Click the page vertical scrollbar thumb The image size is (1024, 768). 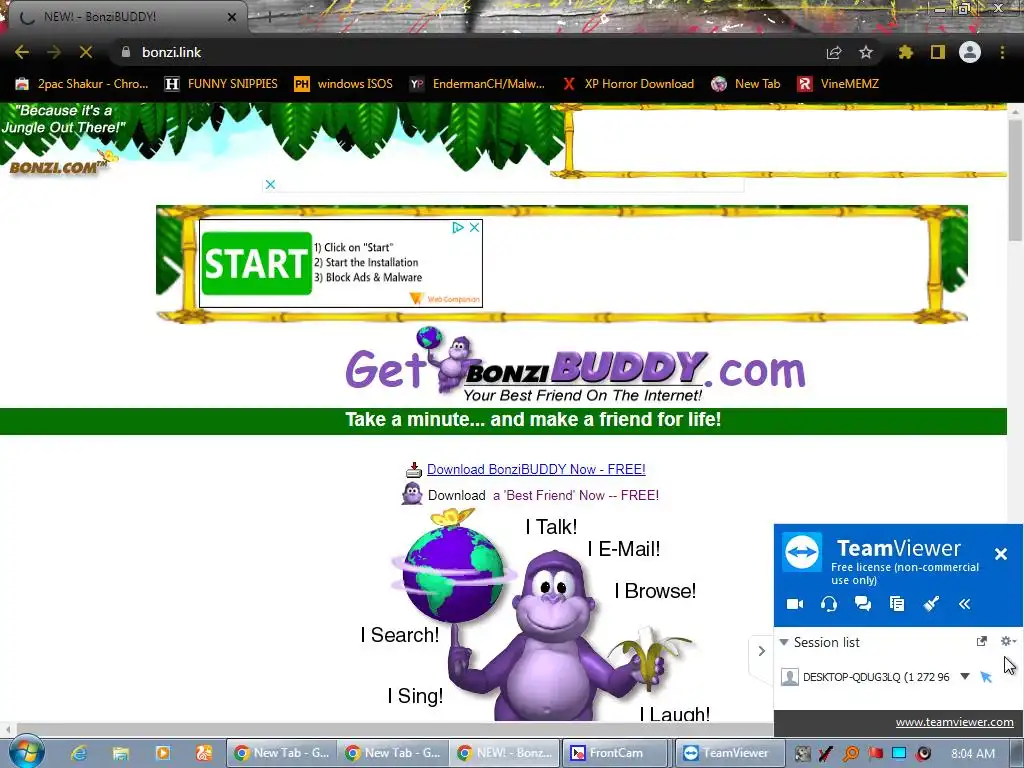click(1015, 180)
